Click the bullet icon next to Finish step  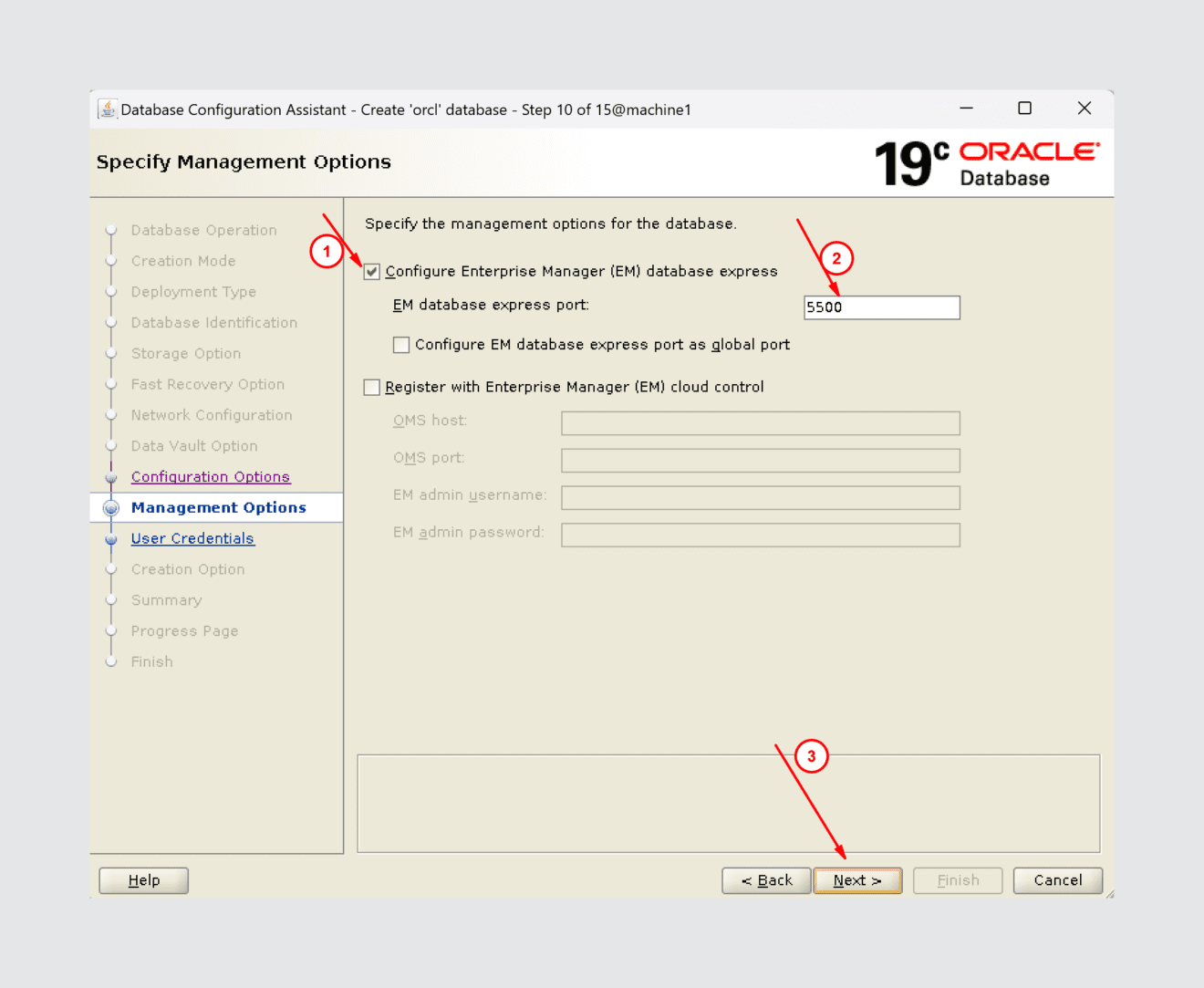(110, 661)
